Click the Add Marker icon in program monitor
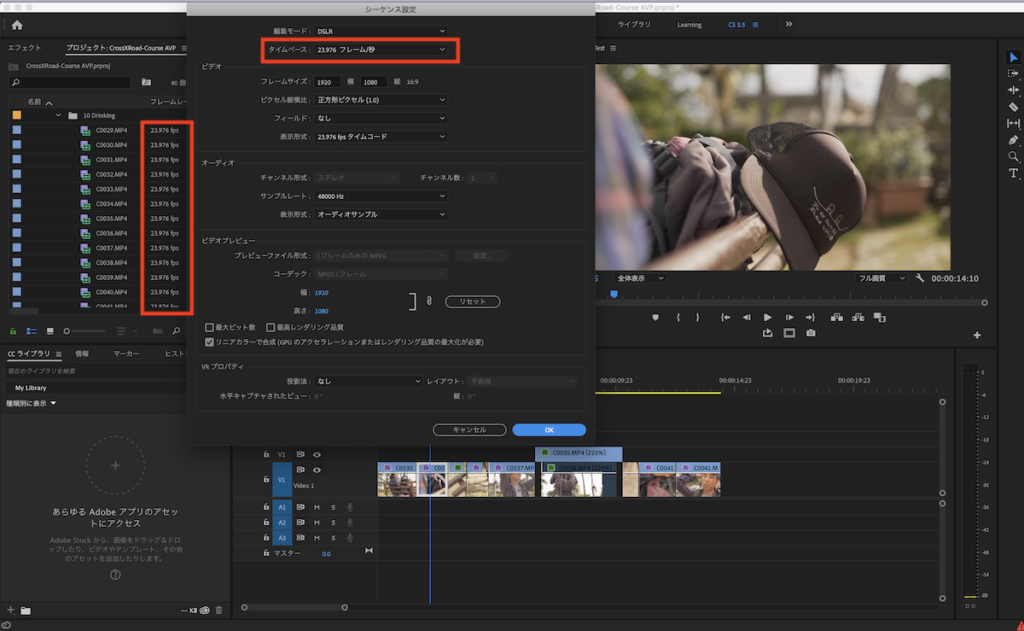The width and height of the screenshot is (1024, 631). (656, 316)
